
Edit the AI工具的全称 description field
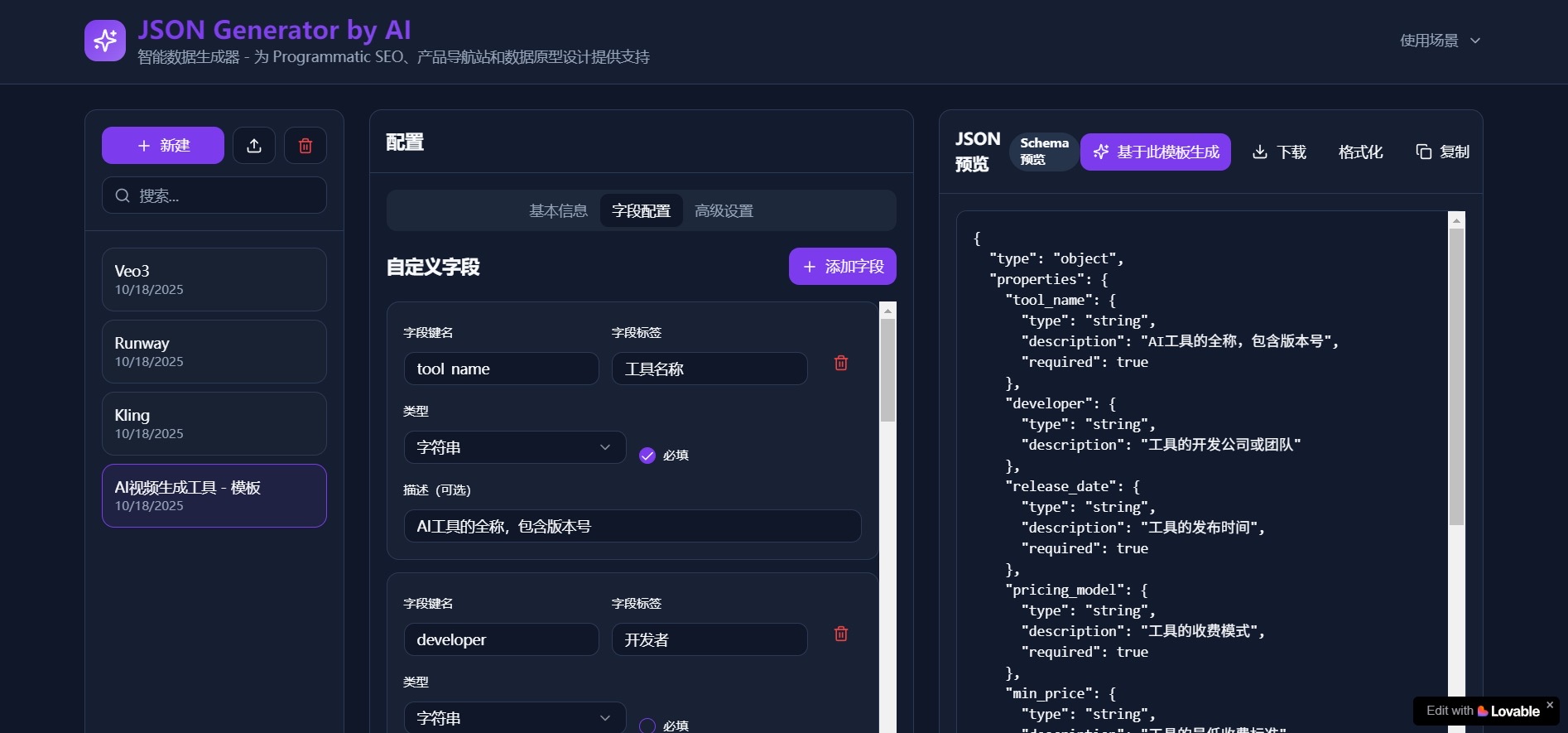(632, 526)
